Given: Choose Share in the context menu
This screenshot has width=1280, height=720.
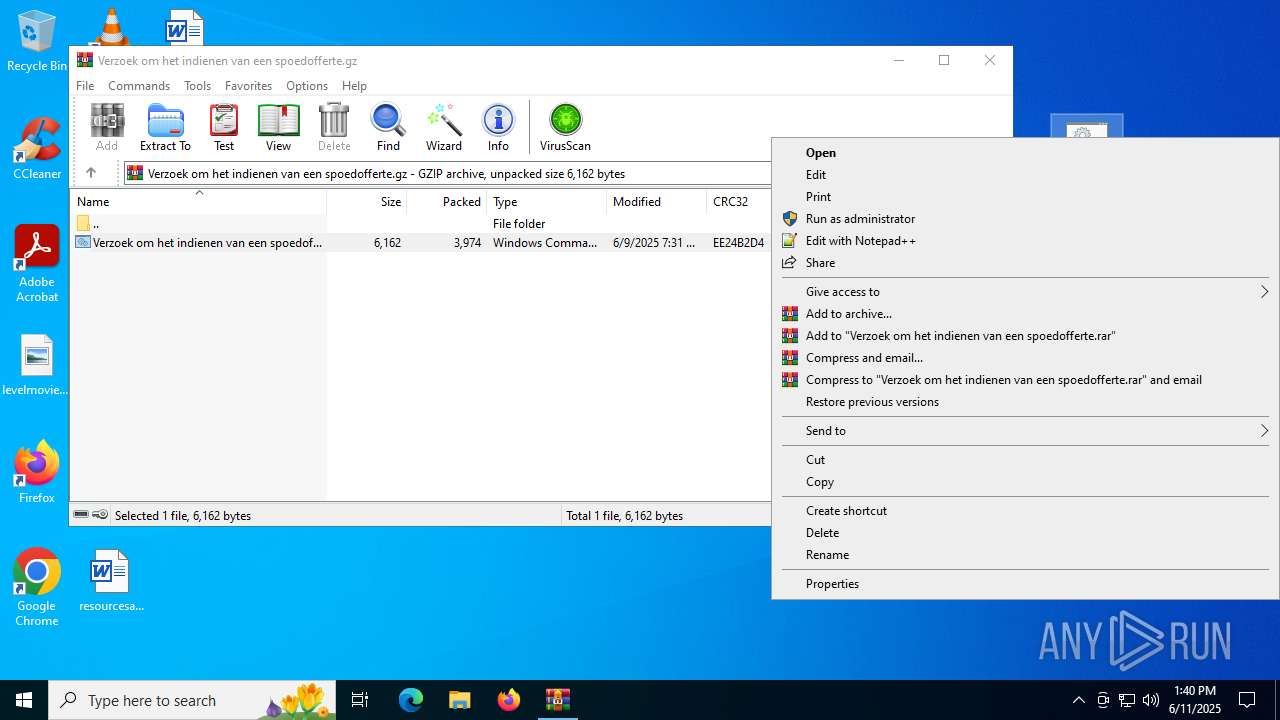Looking at the screenshot, I should (1025, 263).
